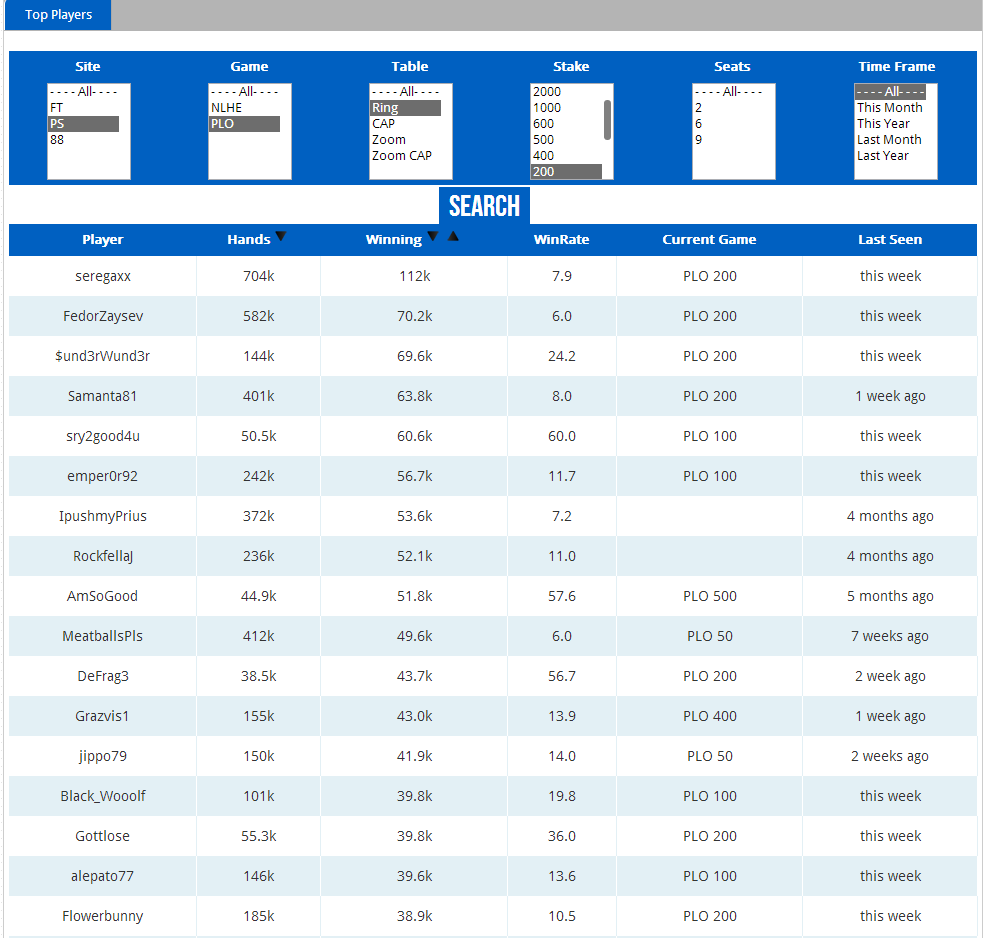Image resolution: width=983 pixels, height=938 pixels.
Task: Select 600 in the Stake list
Action: pos(567,124)
